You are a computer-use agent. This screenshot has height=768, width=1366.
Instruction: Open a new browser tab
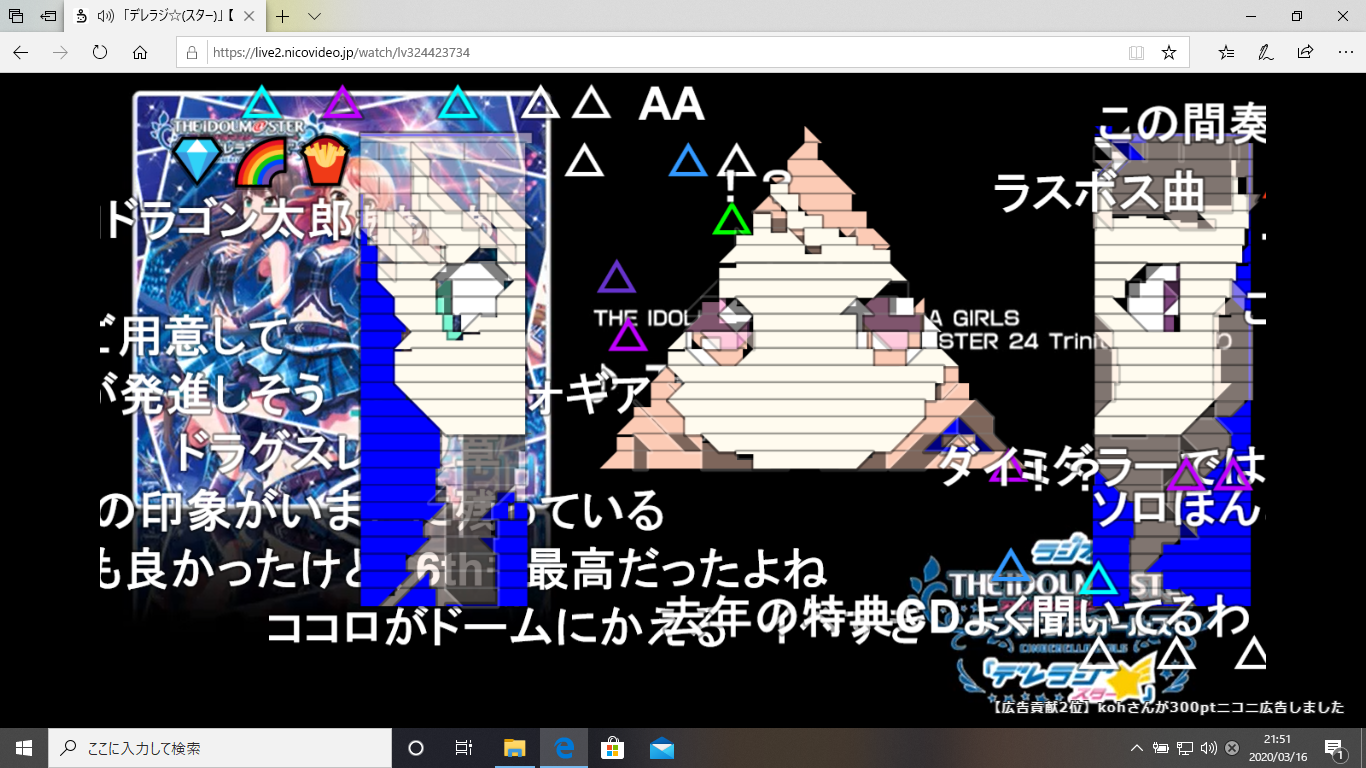pyautogui.click(x=283, y=16)
